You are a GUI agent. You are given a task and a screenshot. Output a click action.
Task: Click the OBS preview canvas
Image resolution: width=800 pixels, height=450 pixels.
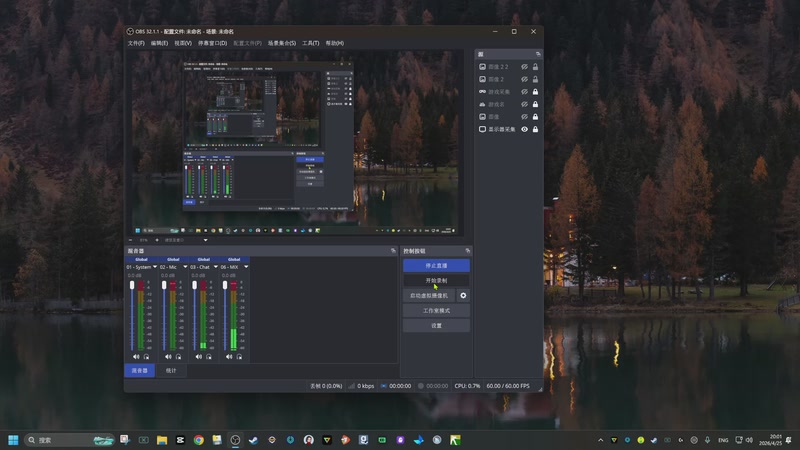coord(295,143)
